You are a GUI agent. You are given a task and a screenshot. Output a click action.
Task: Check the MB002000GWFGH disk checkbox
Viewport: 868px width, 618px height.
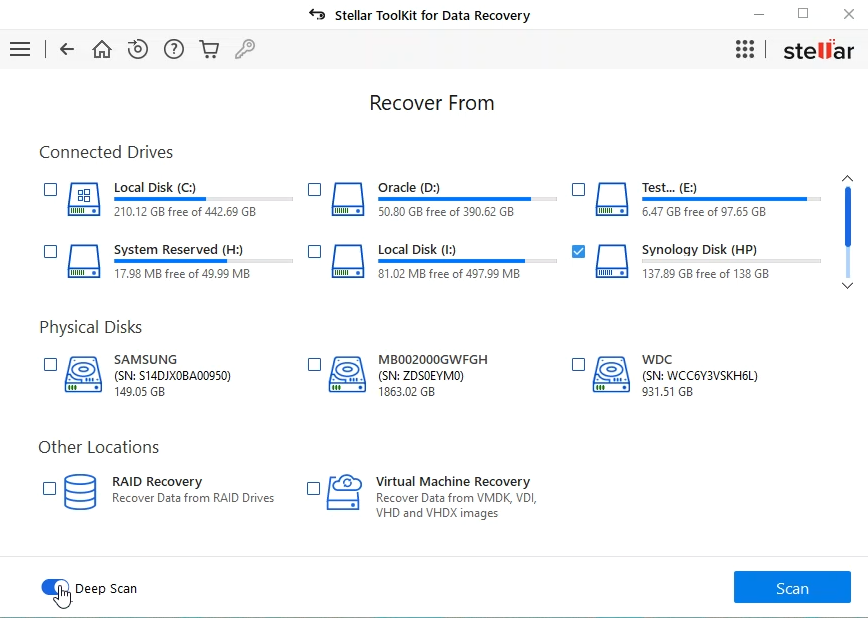pos(314,364)
